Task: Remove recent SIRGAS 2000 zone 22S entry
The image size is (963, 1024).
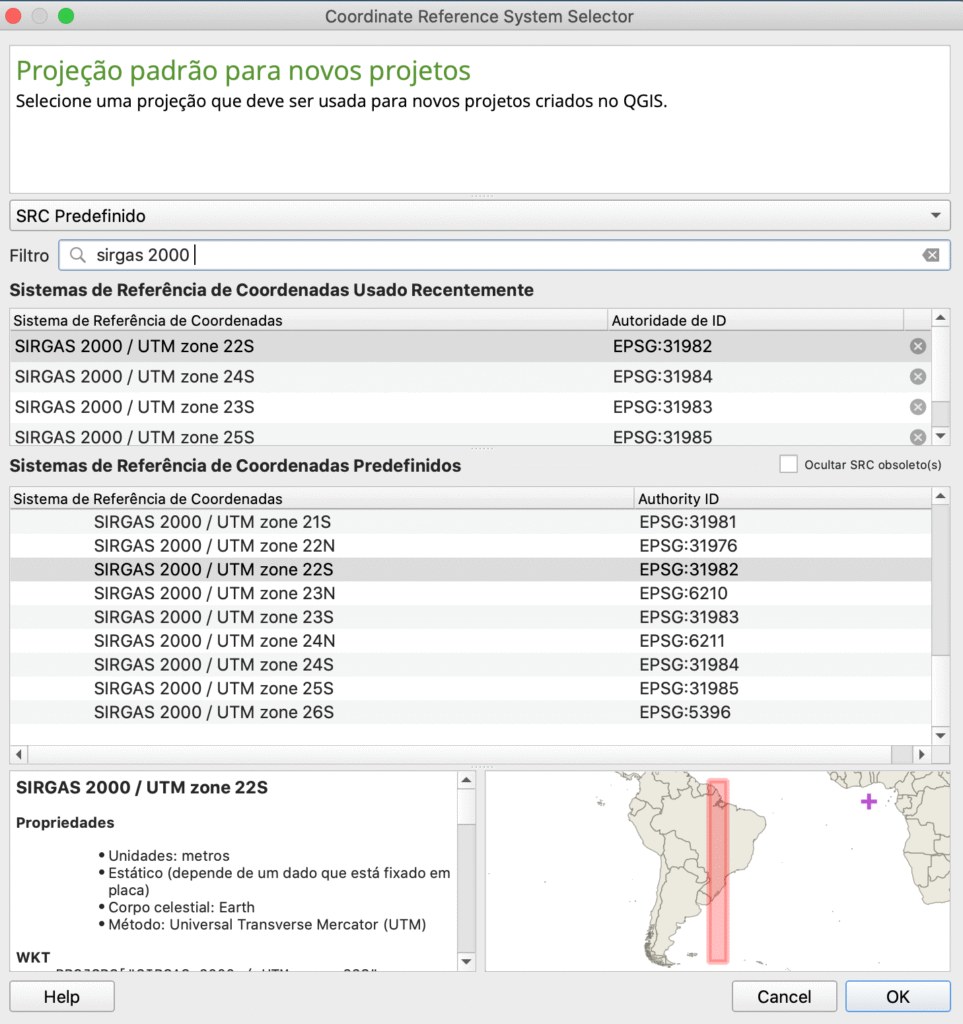Action: [x=917, y=346]
